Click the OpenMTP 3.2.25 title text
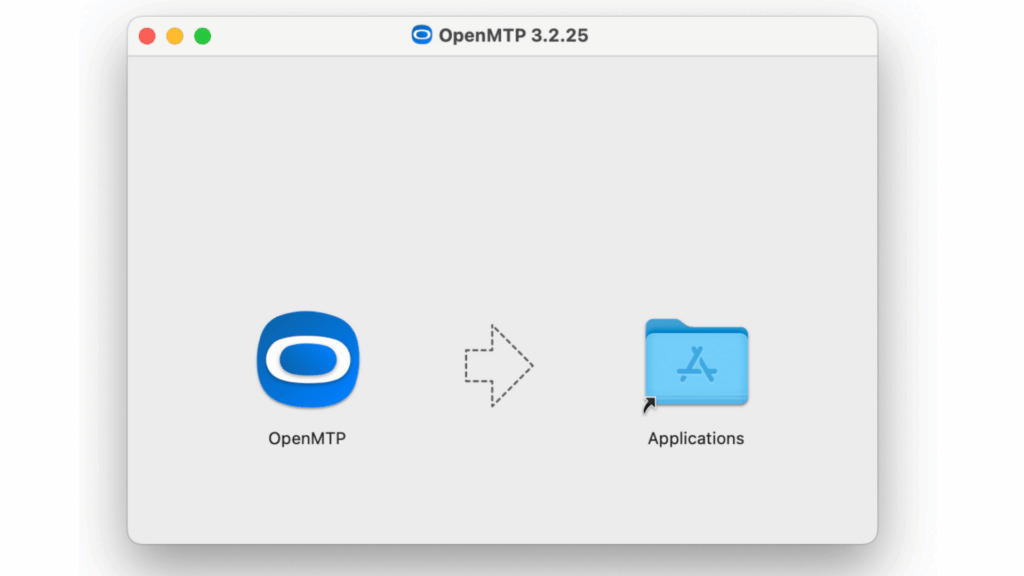 (514, 35)
